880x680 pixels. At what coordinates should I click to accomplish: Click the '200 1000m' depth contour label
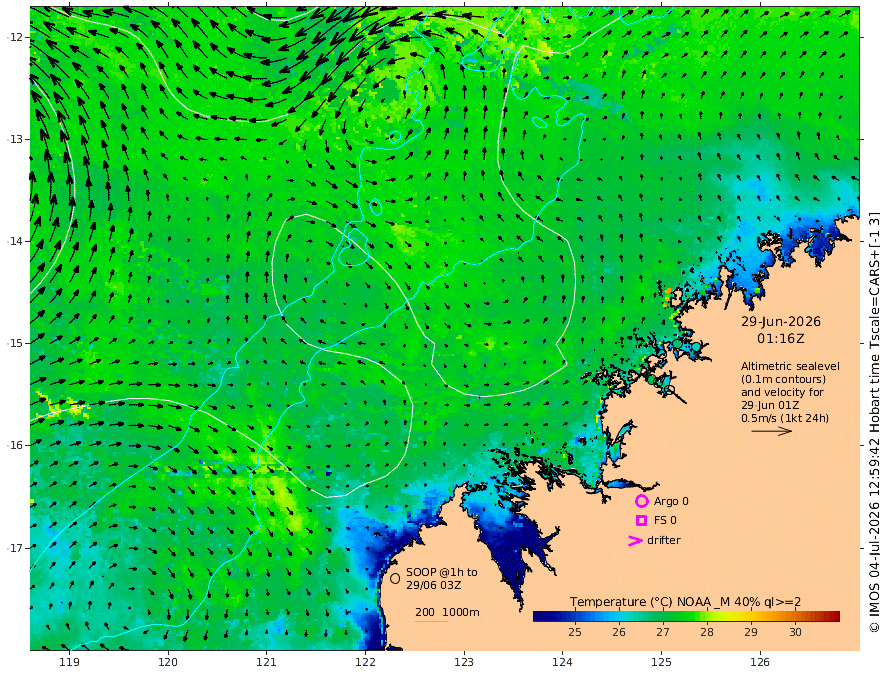pos(447,612)
